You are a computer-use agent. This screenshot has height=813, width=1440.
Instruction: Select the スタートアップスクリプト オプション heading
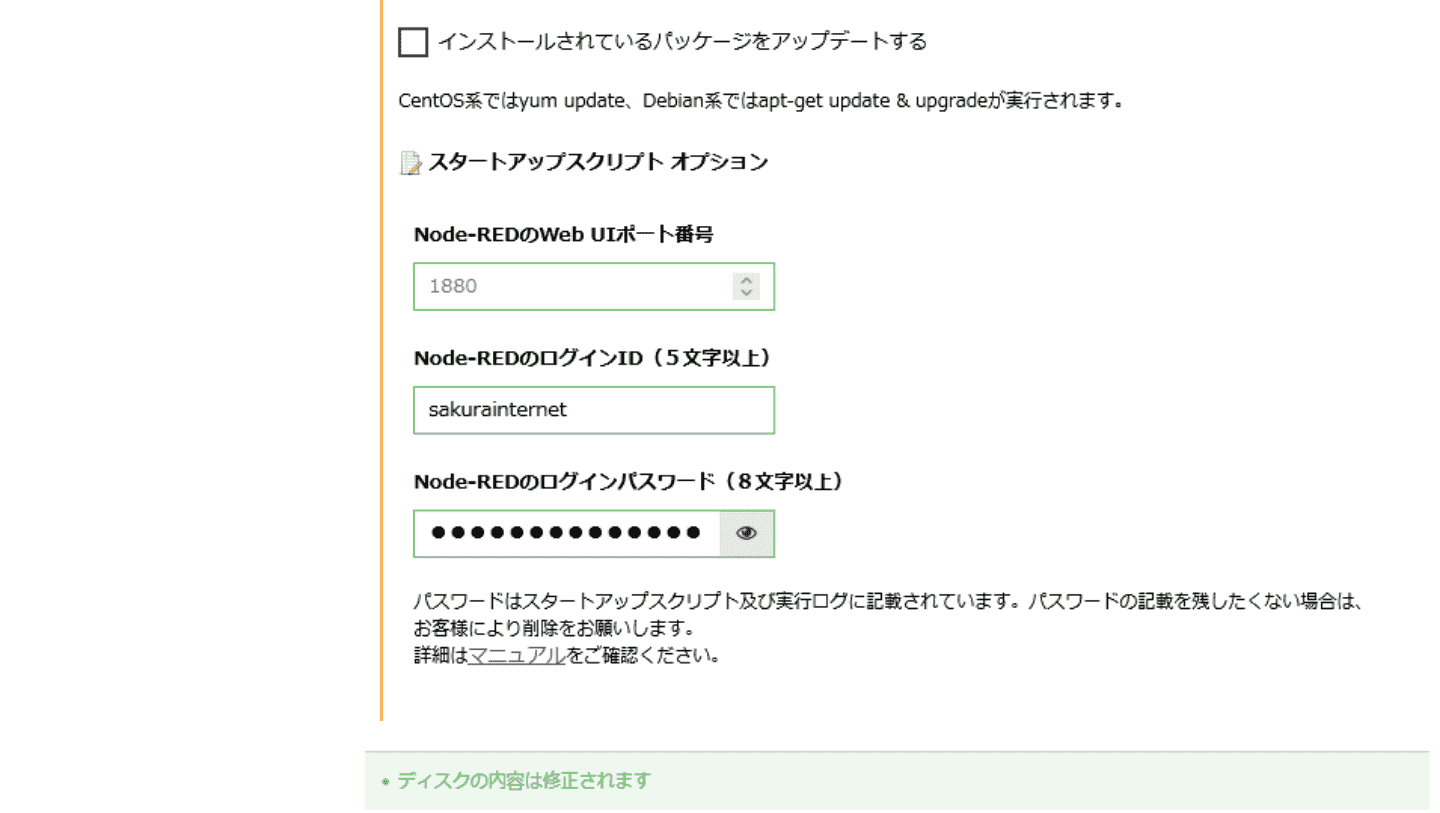point(598,162)
